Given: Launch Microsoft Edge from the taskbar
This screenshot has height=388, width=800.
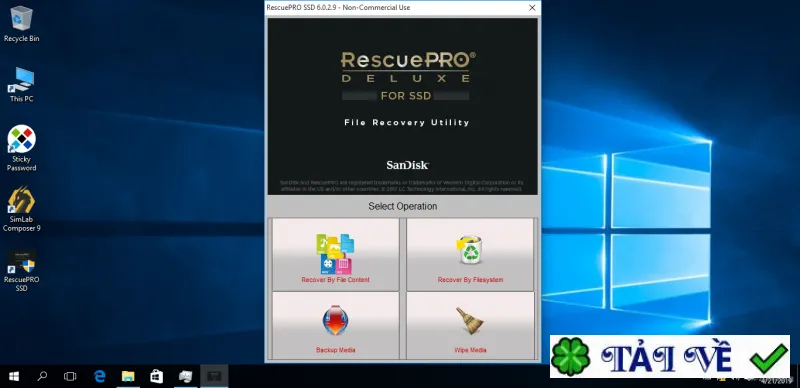Looking at the screenshot, I should [99, 377].
